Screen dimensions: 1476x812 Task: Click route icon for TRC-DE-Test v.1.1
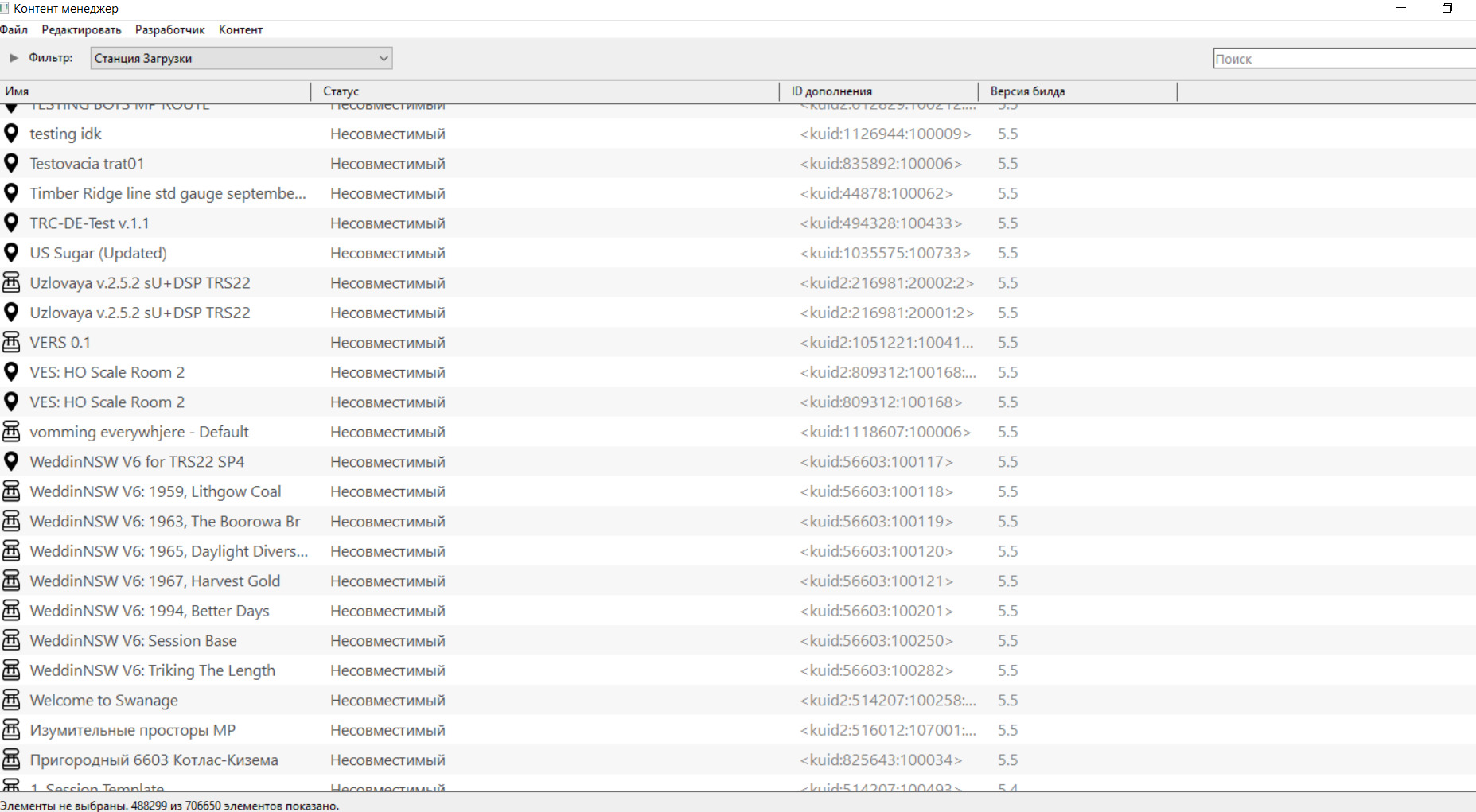(11, 223)
